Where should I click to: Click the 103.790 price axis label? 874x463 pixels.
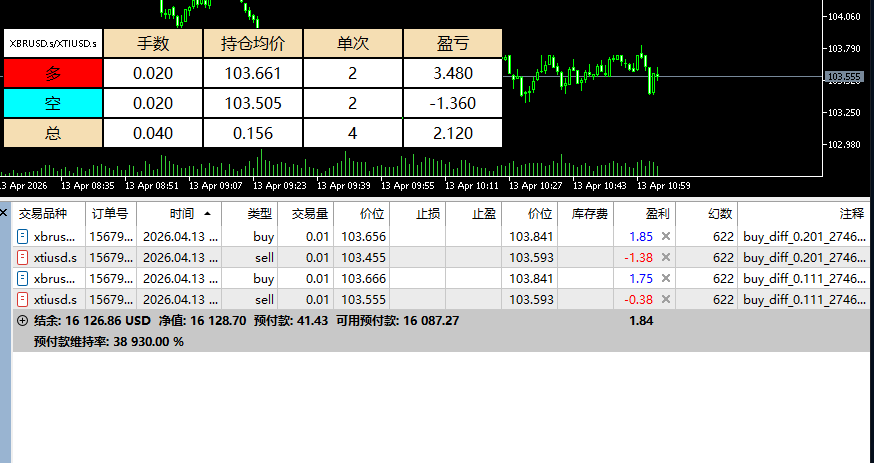coord(844,49)
